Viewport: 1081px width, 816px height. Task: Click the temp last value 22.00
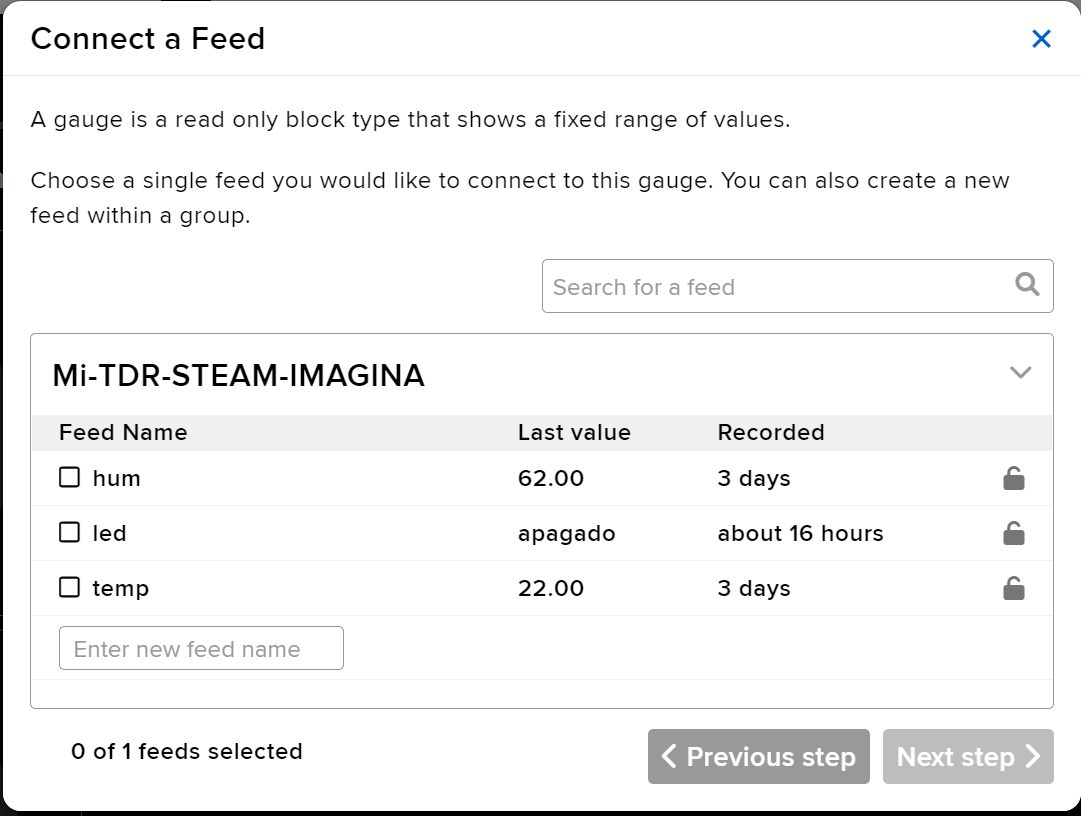pos(551,589)
